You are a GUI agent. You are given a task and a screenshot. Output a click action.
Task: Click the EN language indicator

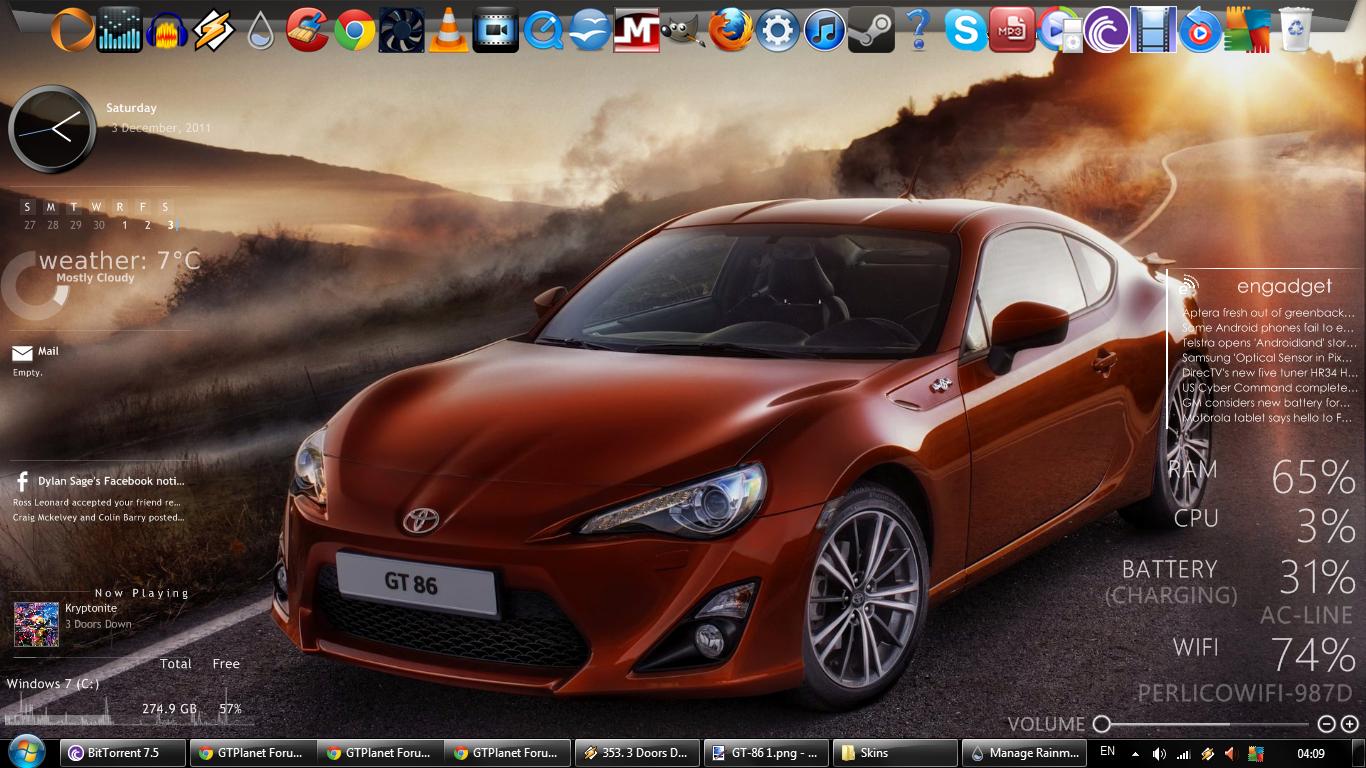1107,751
